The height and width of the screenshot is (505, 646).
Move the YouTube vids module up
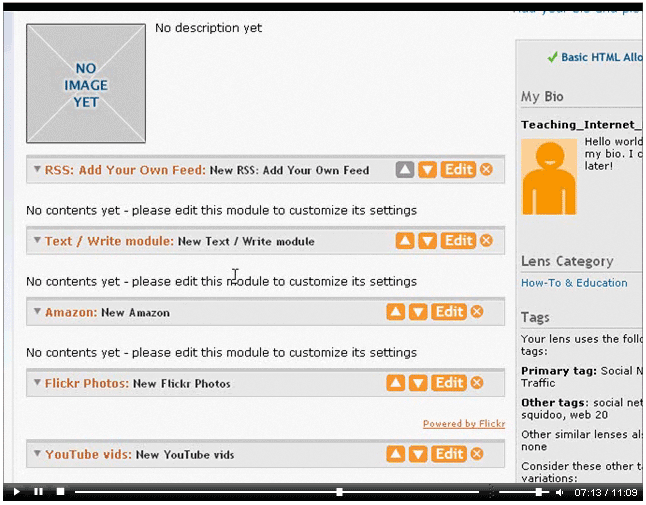click(x=396, y=454)
